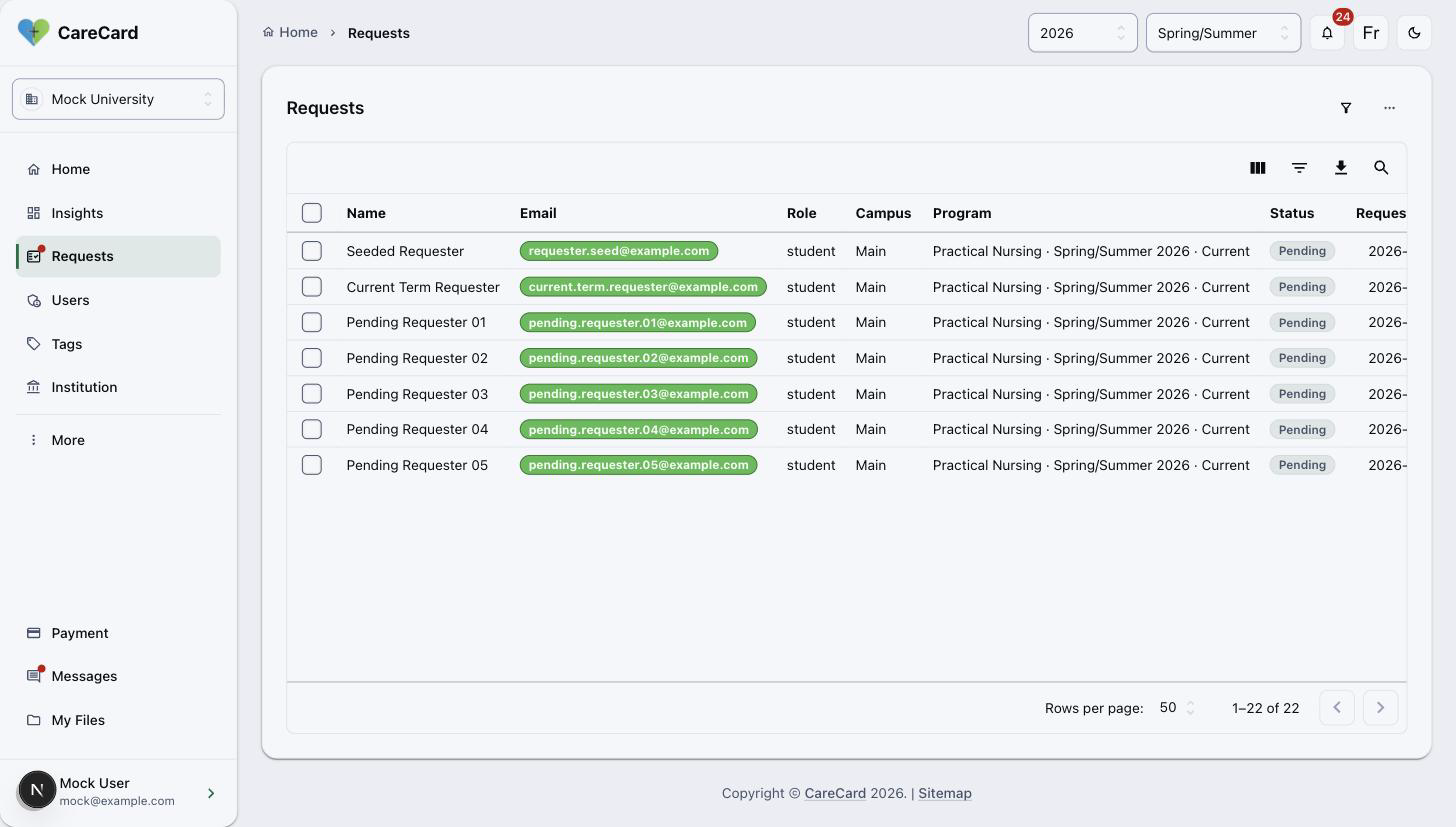Click the CareCard heart logo
This screenshot has width=1456, height=827.
click(x=33, y=32)
